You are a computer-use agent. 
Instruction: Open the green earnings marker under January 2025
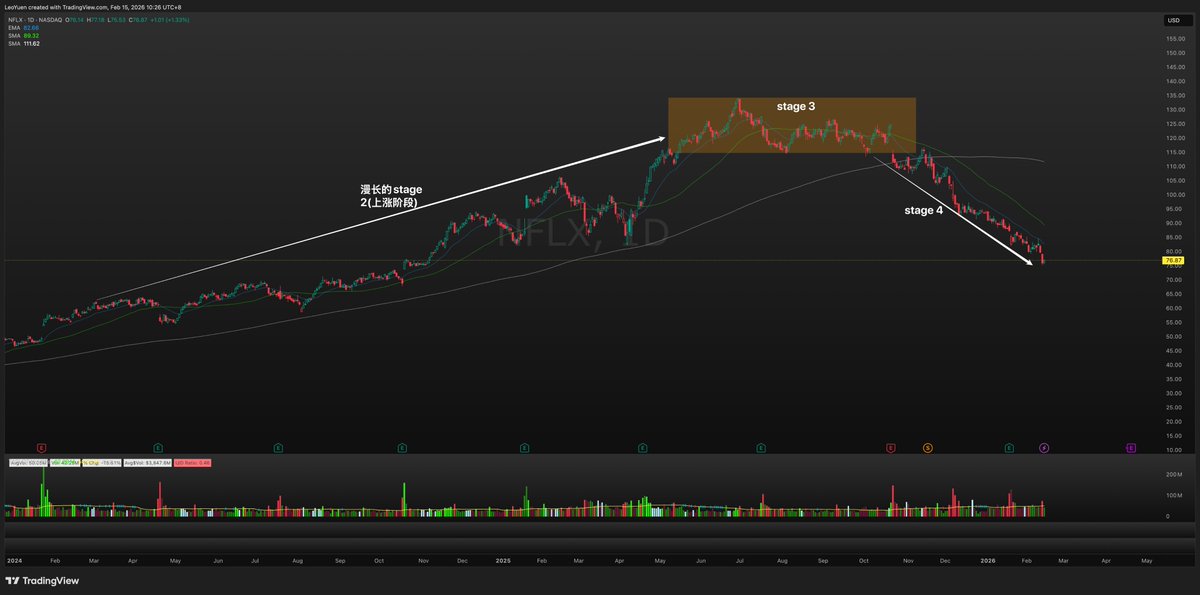(525, 448)
